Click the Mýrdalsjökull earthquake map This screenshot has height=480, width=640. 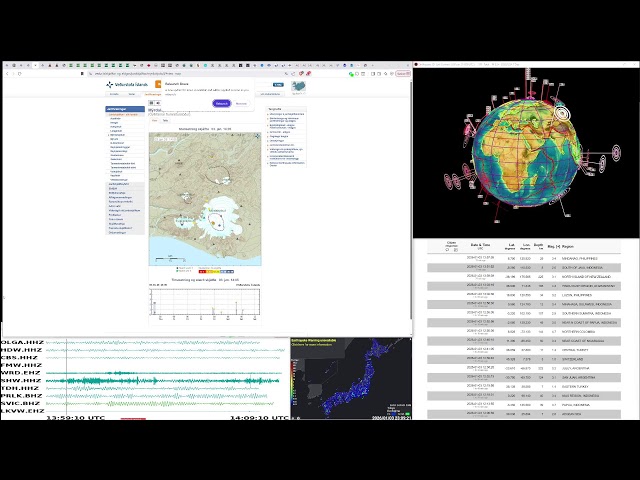[205, 199]
